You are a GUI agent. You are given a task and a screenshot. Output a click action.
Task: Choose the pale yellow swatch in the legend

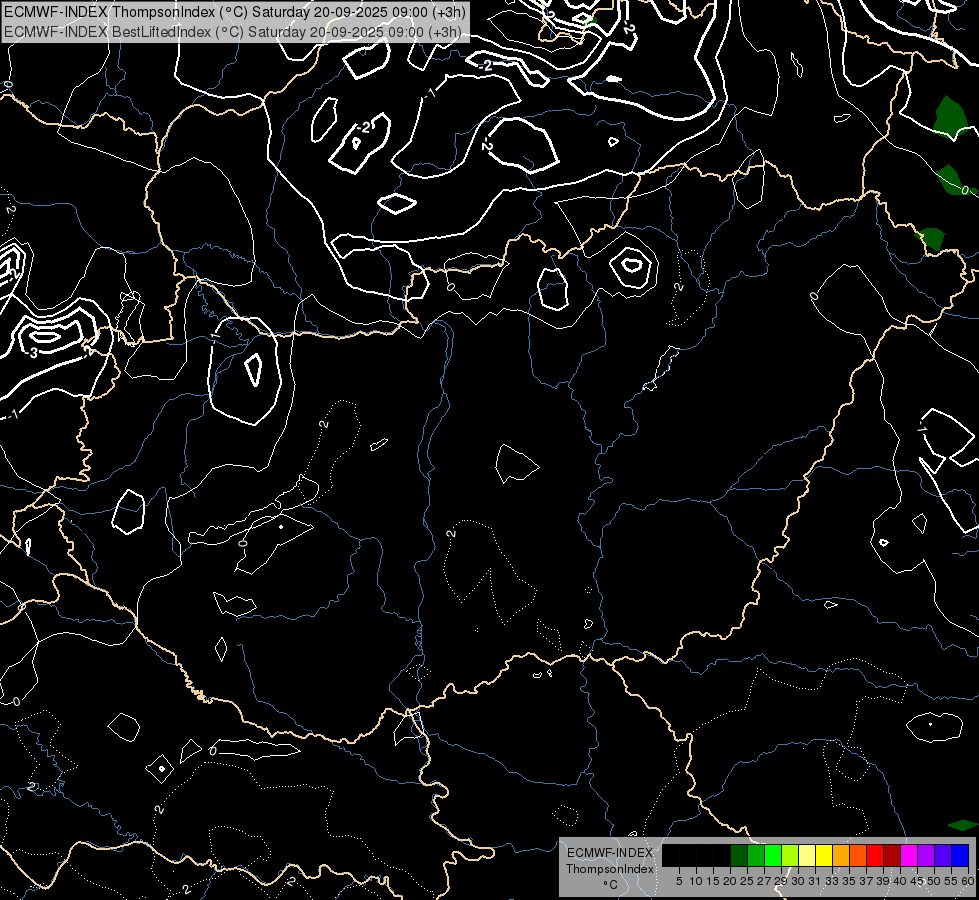click(x=807, y=855)
